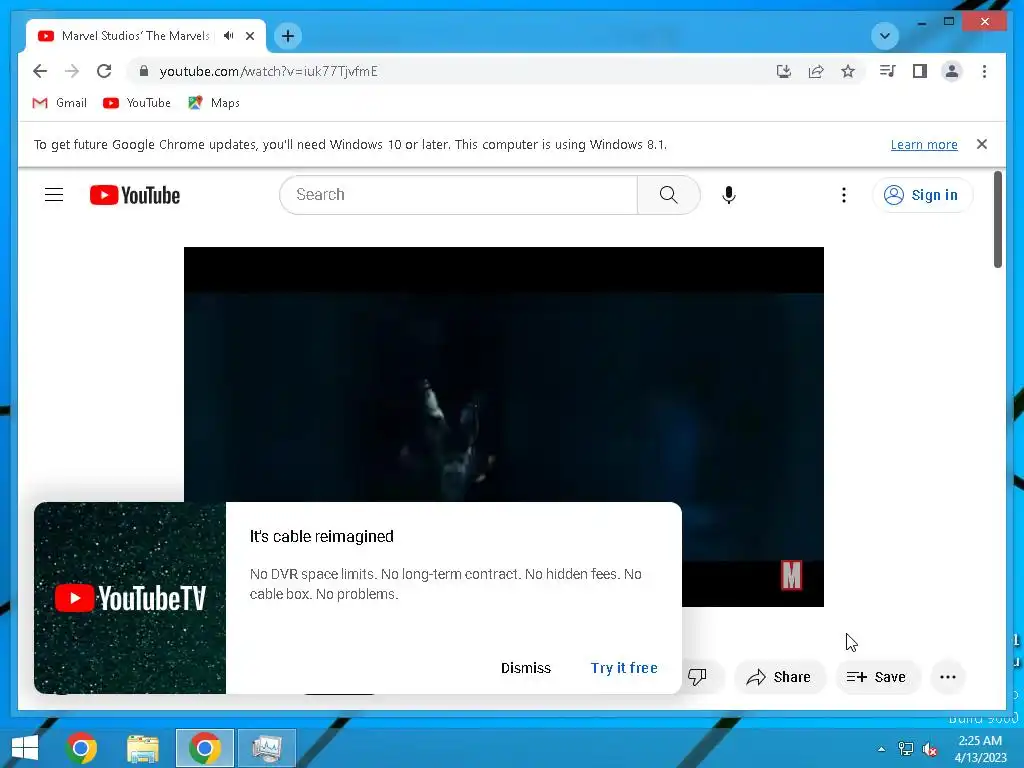Screen dimensions: 1024x768
Task: Click the Marvel M watermark on video
Action: 792,575
